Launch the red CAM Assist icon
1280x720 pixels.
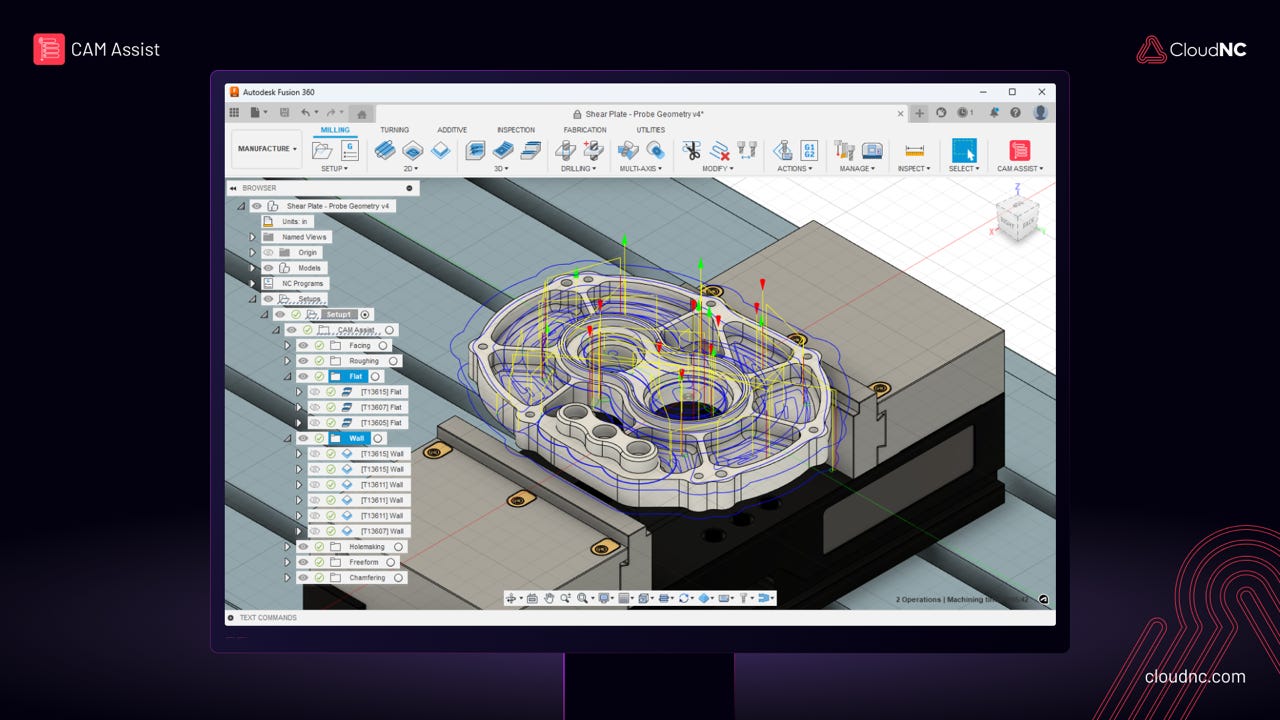click(1020, 150)
